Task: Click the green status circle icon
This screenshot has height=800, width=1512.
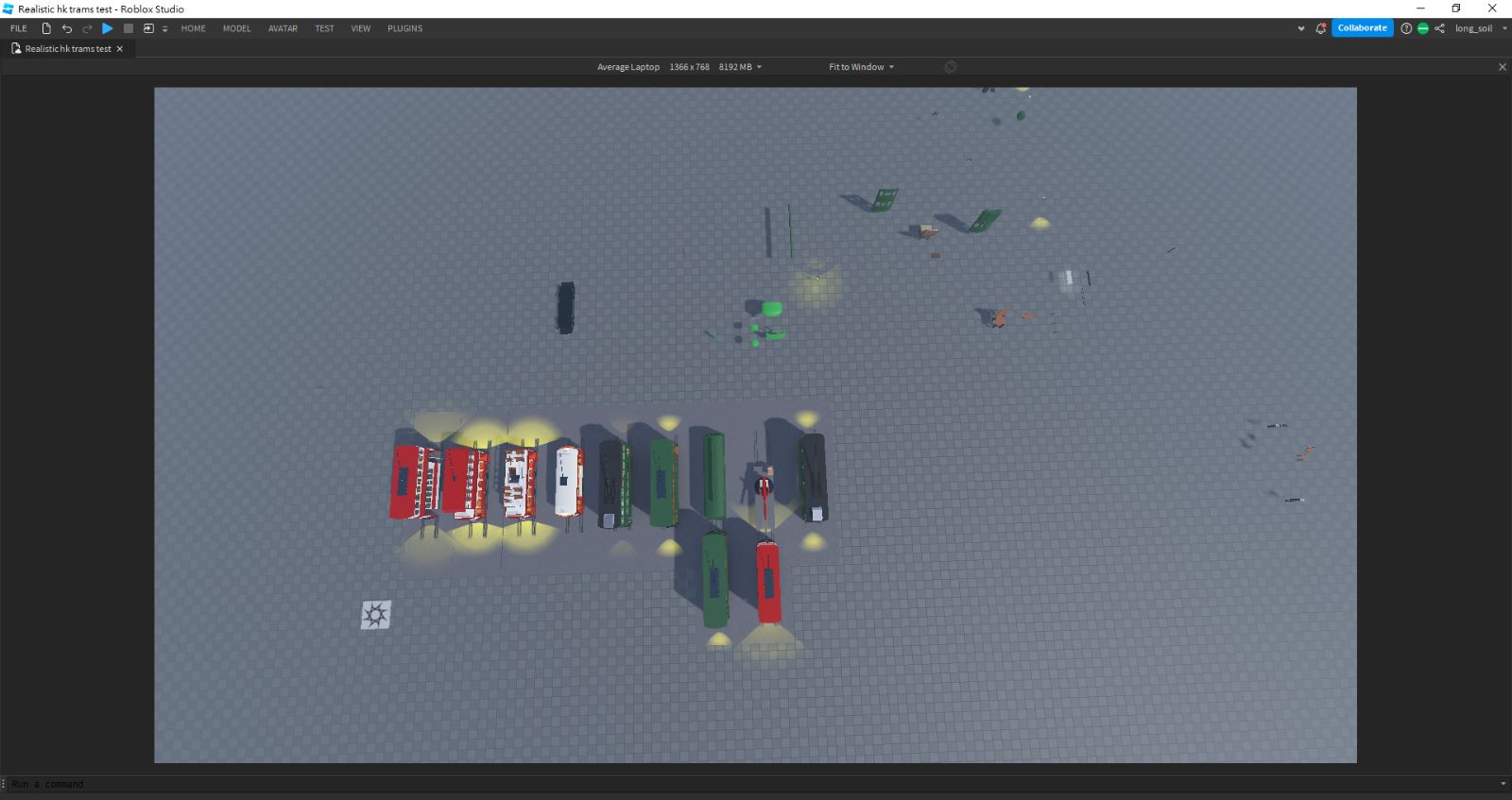Action: [1422, 28]
